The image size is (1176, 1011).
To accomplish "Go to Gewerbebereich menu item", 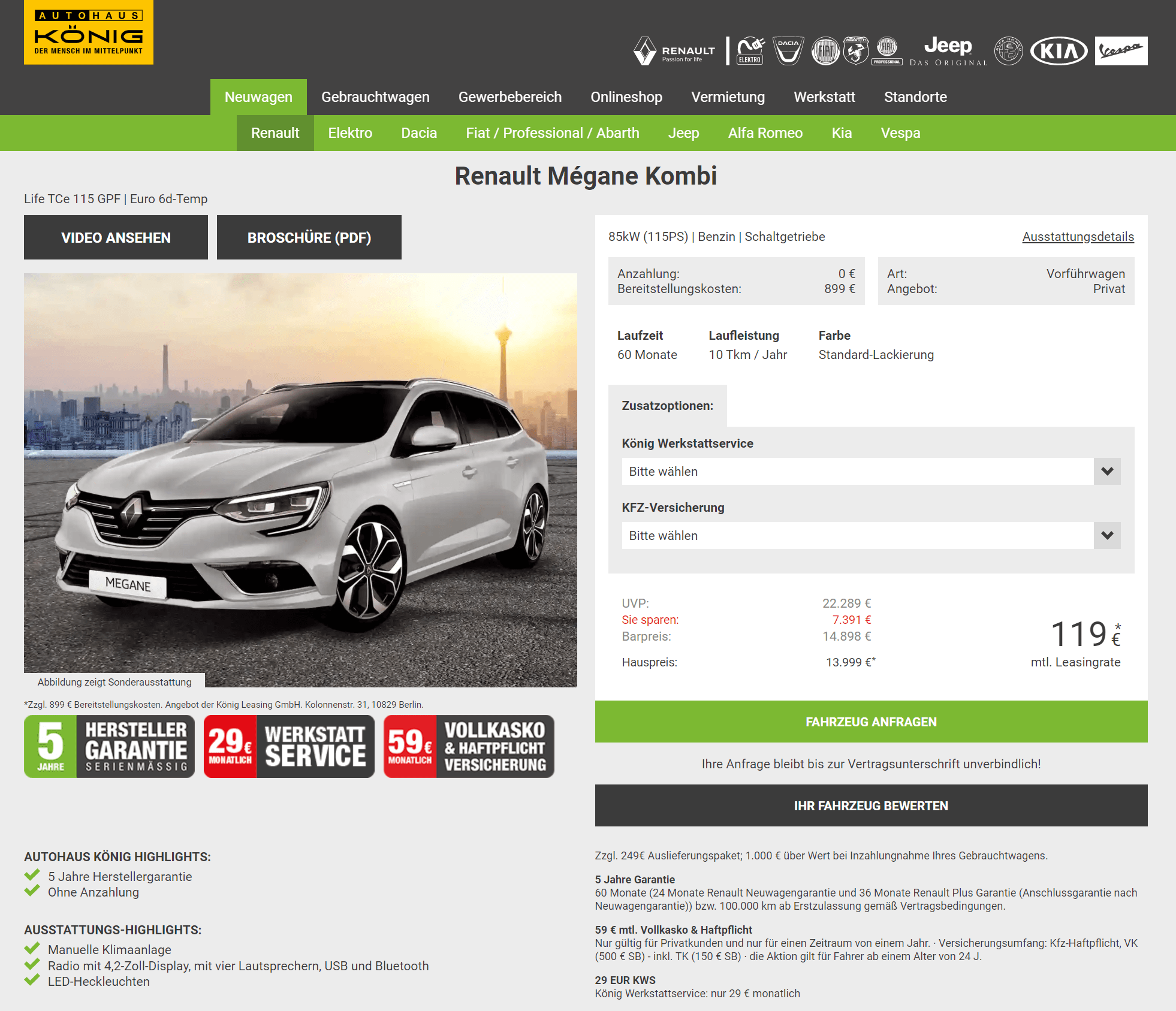I will (x=510, y=97).
